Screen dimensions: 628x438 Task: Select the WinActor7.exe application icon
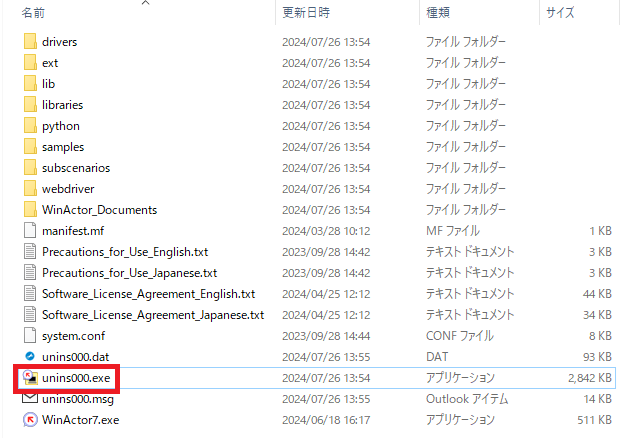[29, 420]
